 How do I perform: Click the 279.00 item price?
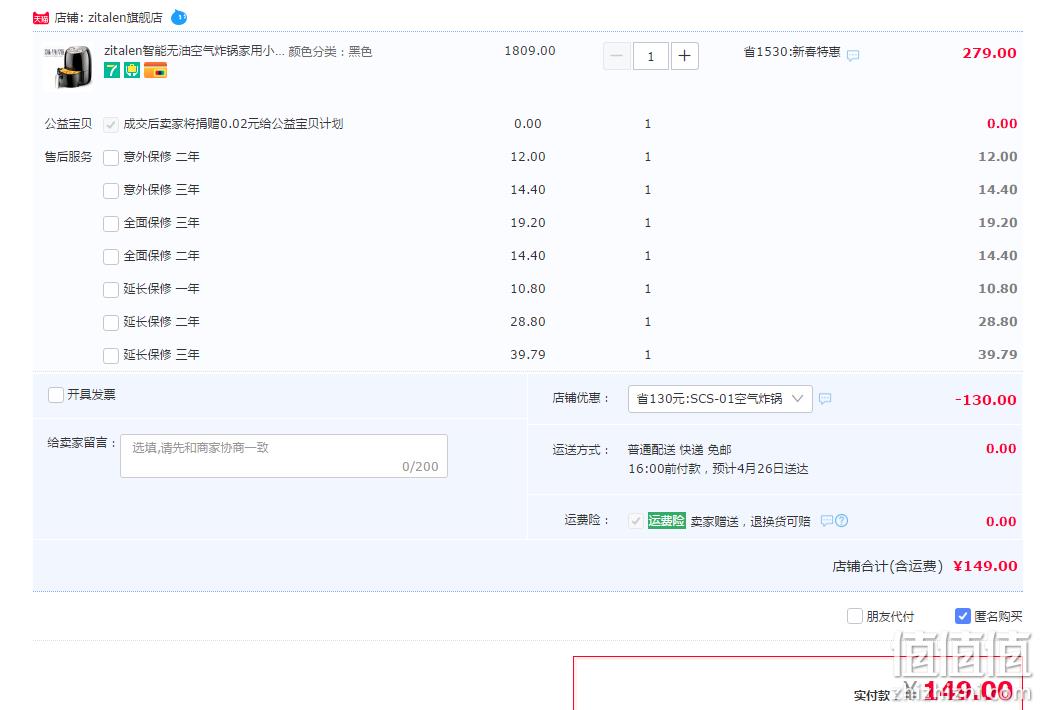point(989,53)
